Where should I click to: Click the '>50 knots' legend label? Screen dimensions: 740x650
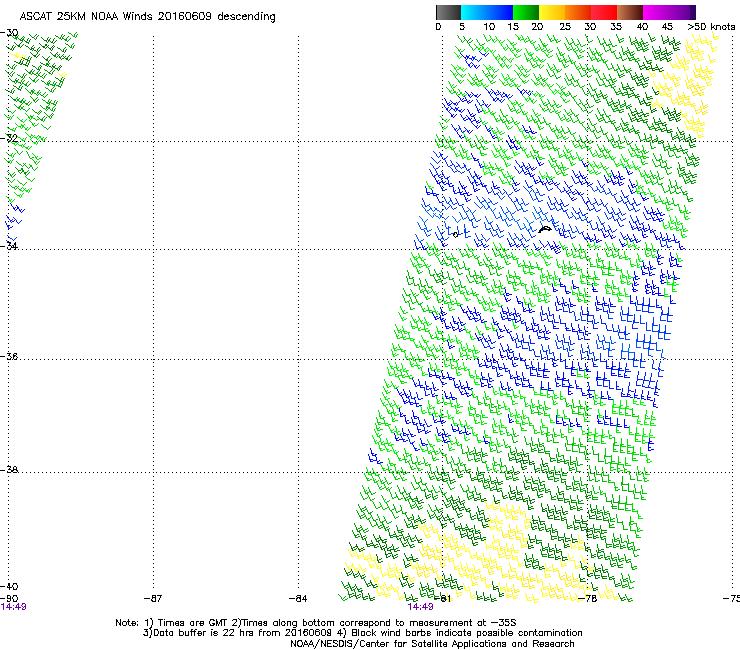[711, 27]
